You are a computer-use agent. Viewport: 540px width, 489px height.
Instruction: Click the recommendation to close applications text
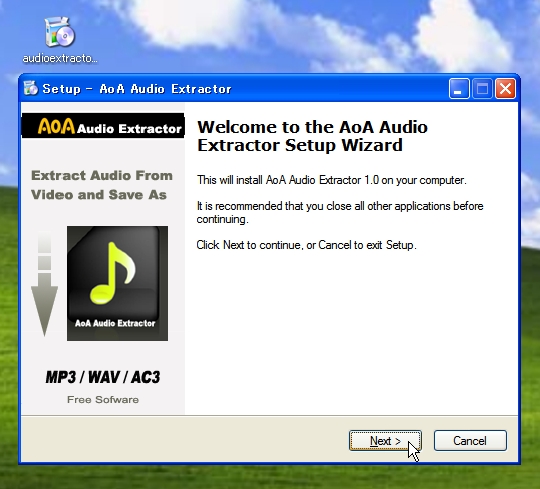[340, 212]
